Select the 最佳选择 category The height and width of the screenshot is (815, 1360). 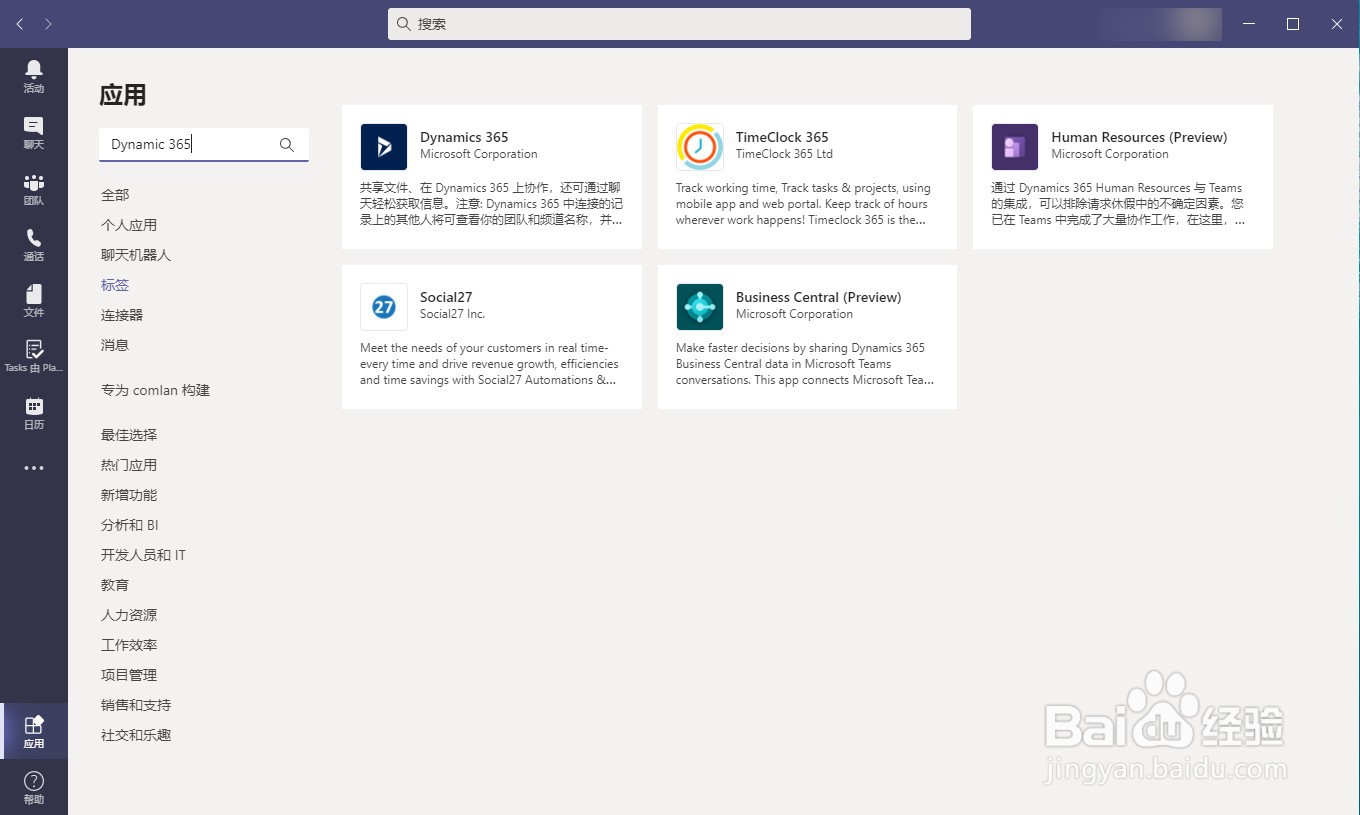pyautogui.click(x=129, y=435)
